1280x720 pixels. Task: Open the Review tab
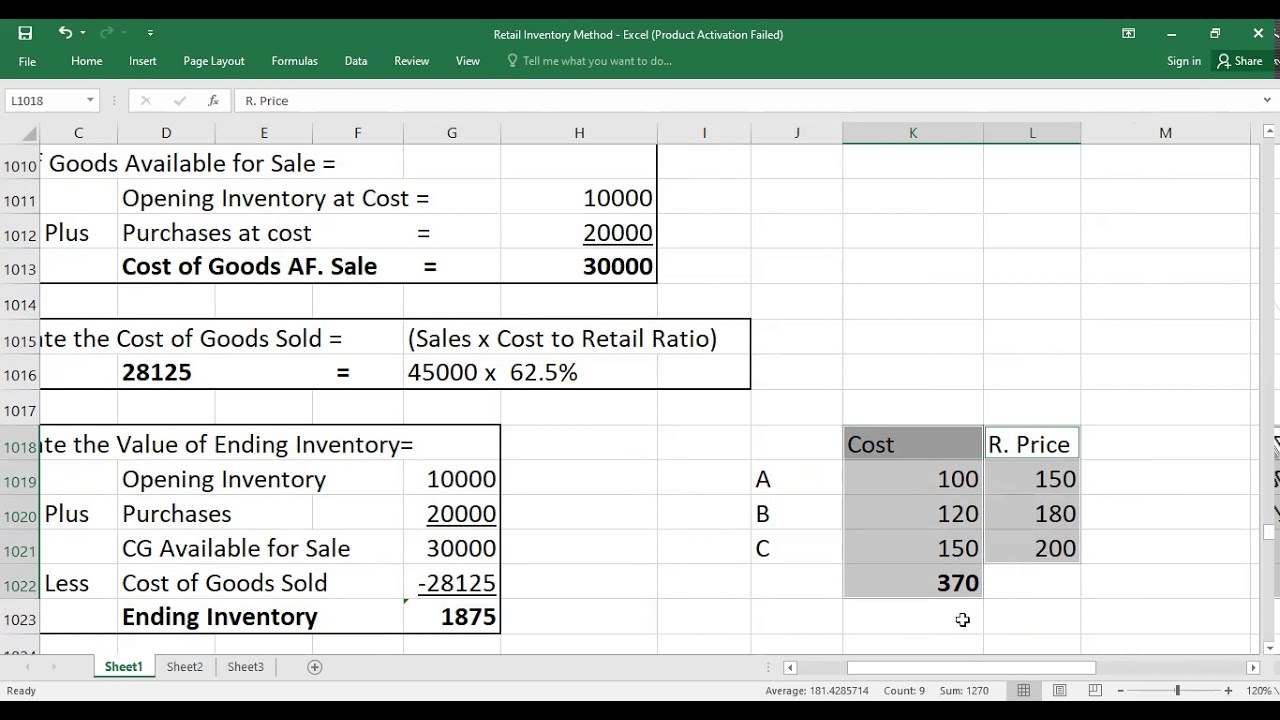click(411, 61)
